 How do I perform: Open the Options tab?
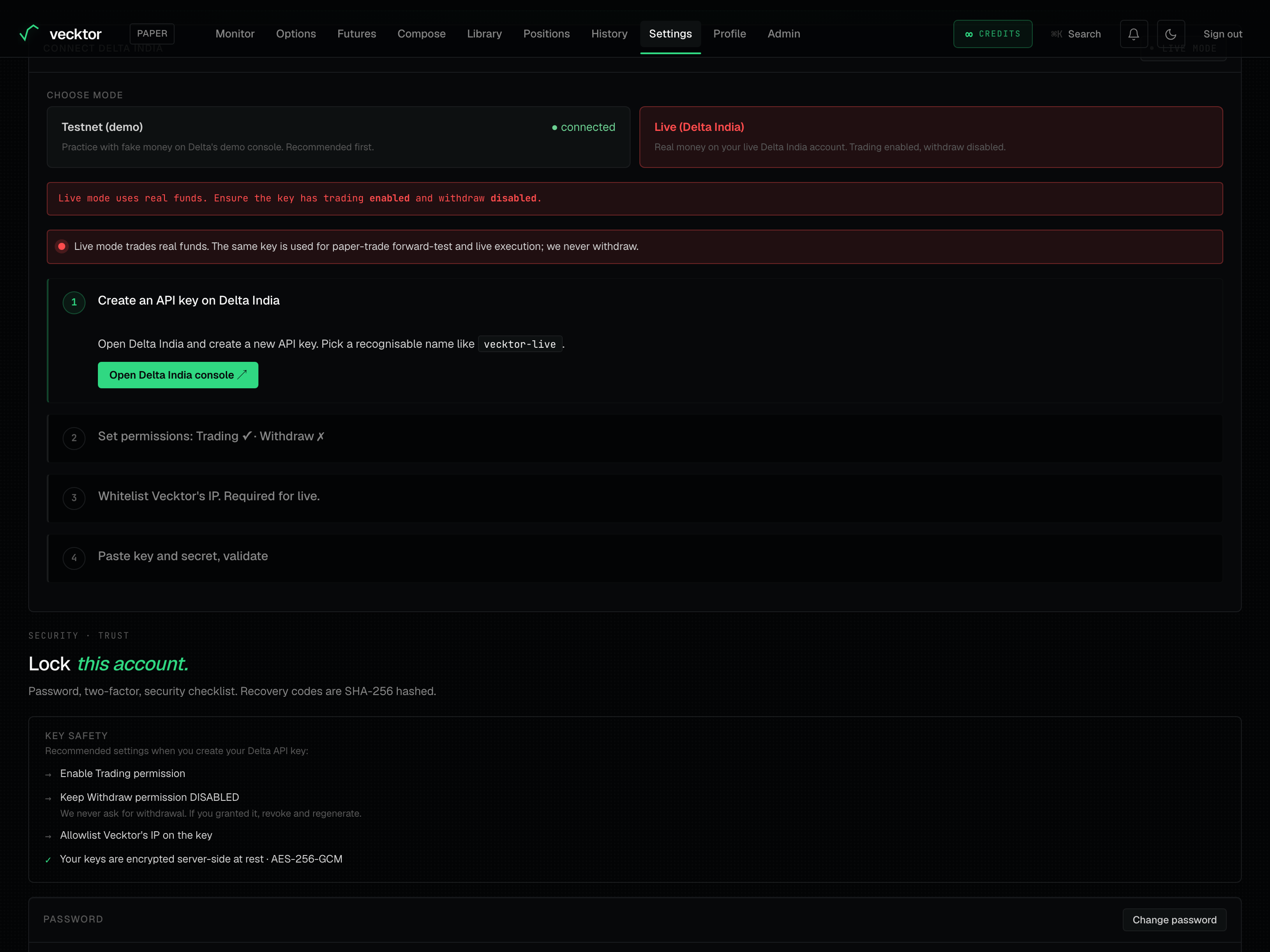(x=296, y=34)
